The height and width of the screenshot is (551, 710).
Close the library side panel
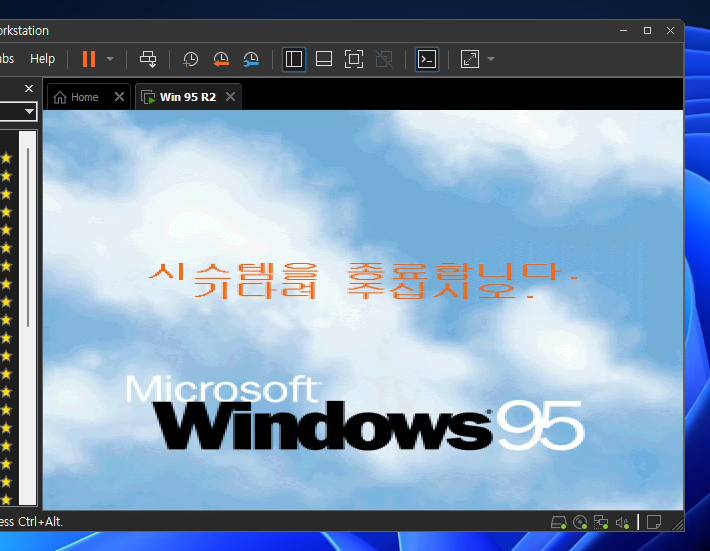click(x=29, y=88)
